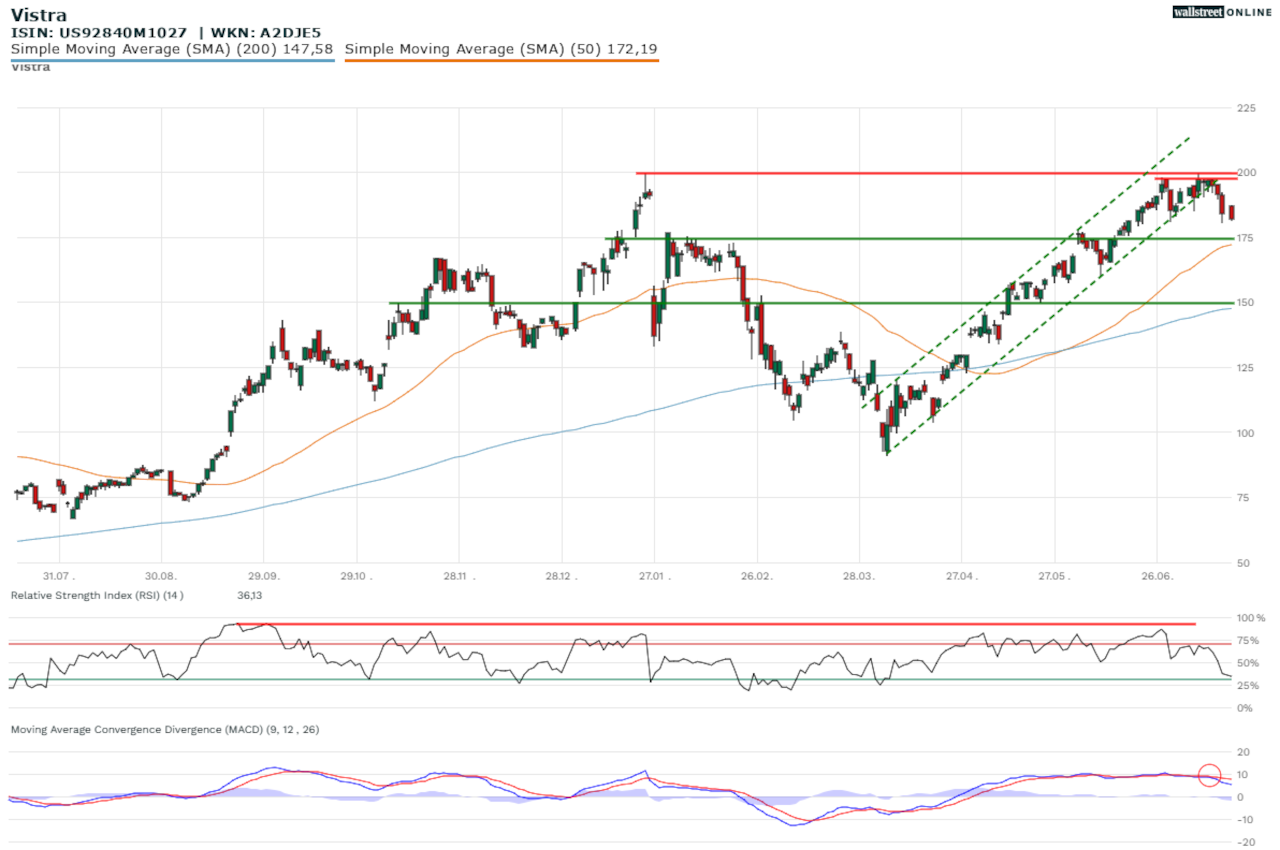1280x850 pixels.
Task: Click the date label 31.07.
Action: tap(59, 576)
